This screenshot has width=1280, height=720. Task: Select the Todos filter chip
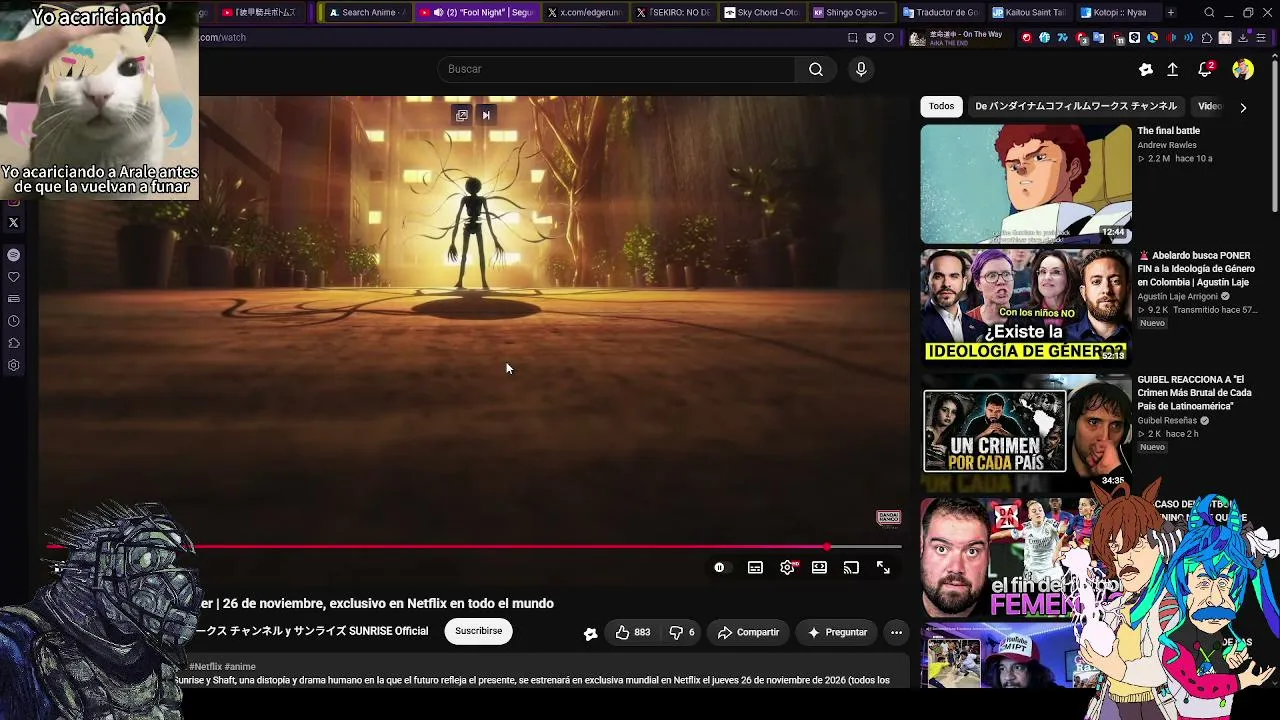[x=941, y=106]
